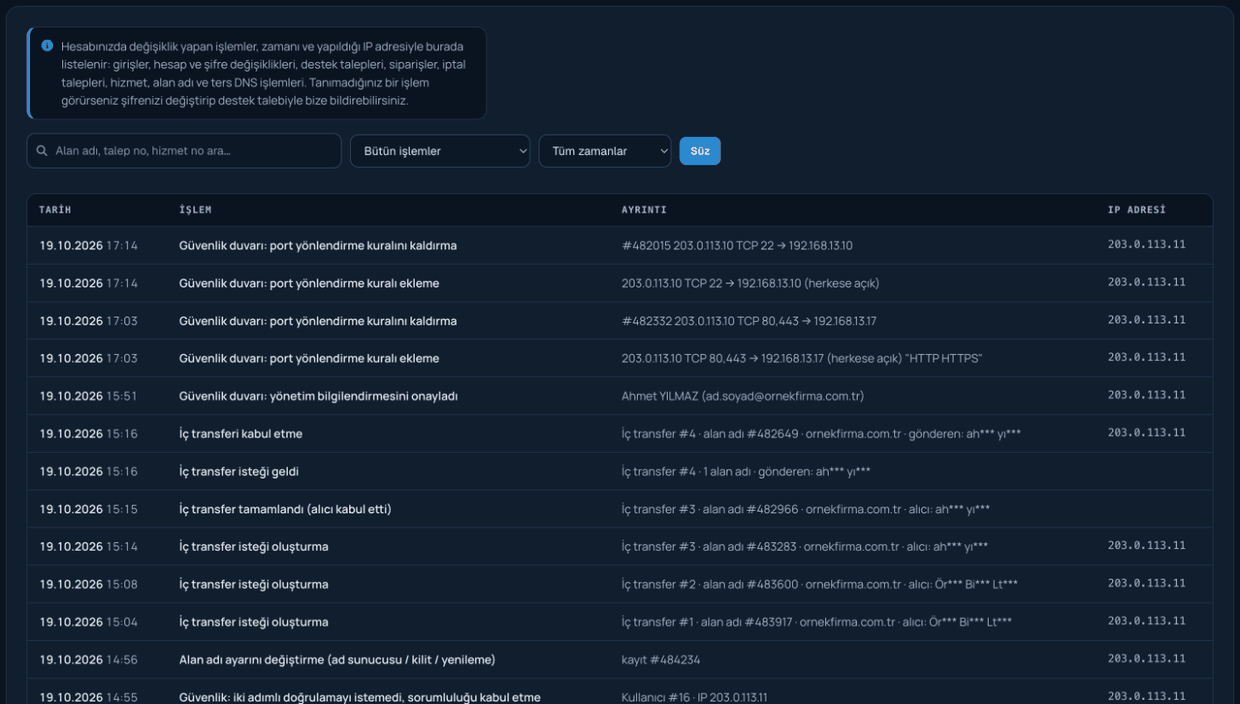
Task: Click detail "İç transfer #3 · alan adı #483283"
Action: pos(805,547)
